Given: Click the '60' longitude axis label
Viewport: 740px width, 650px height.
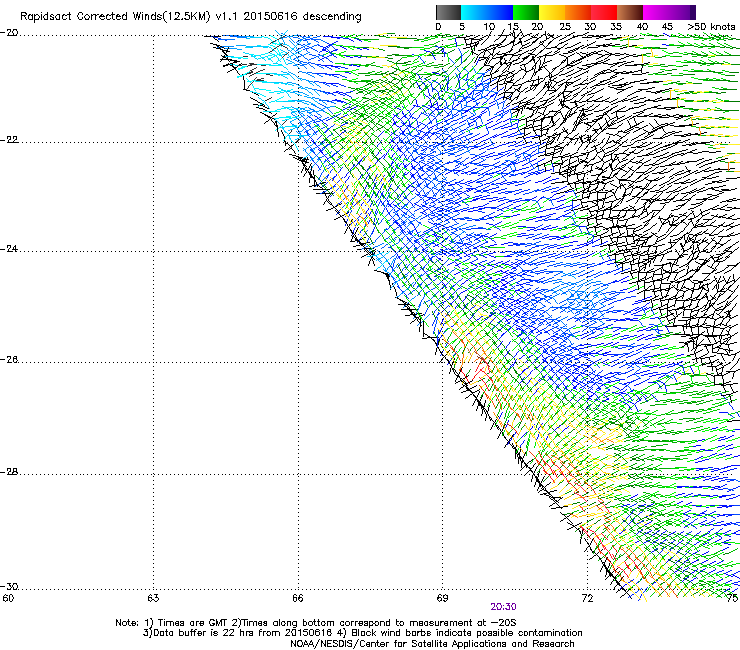Looking at the screenshot, I should point(8,599).
